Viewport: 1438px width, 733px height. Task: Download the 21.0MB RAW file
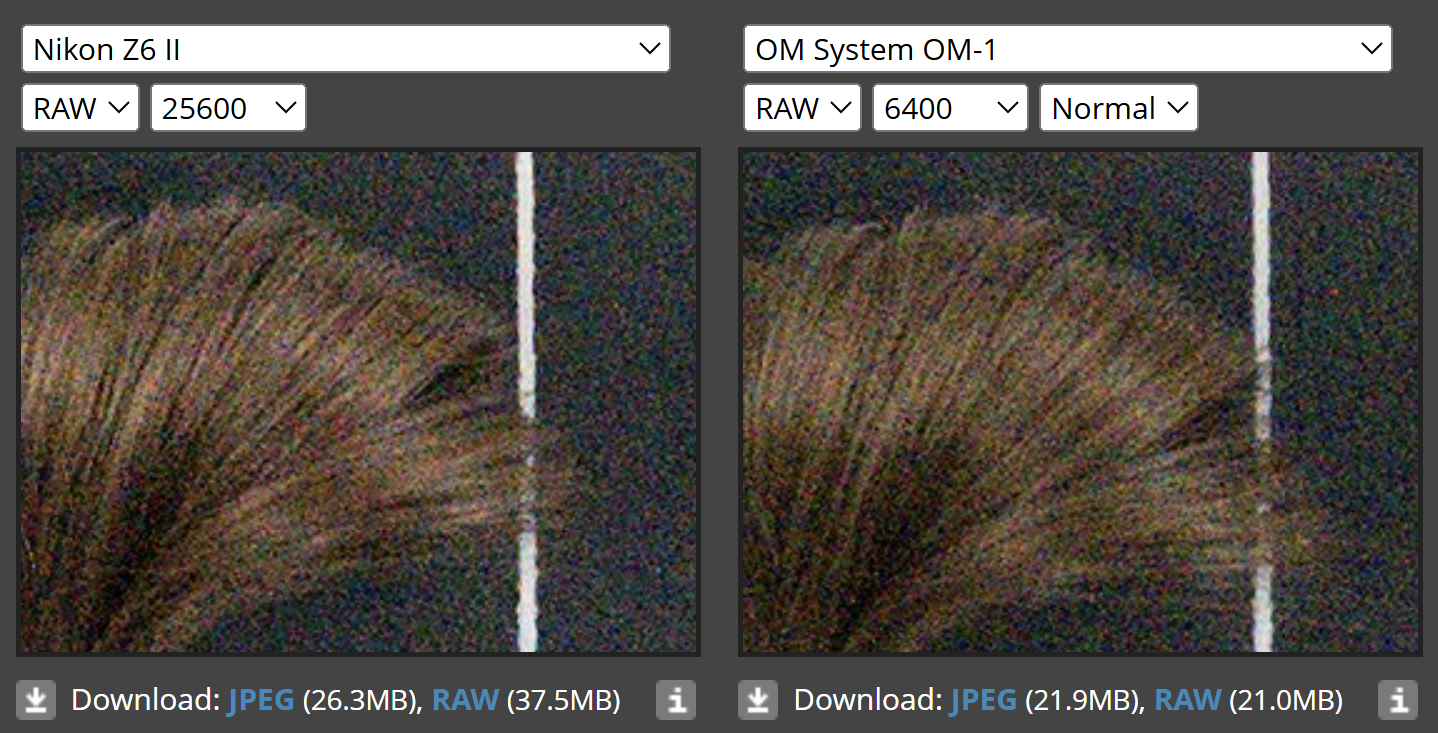pos(1188,701)
